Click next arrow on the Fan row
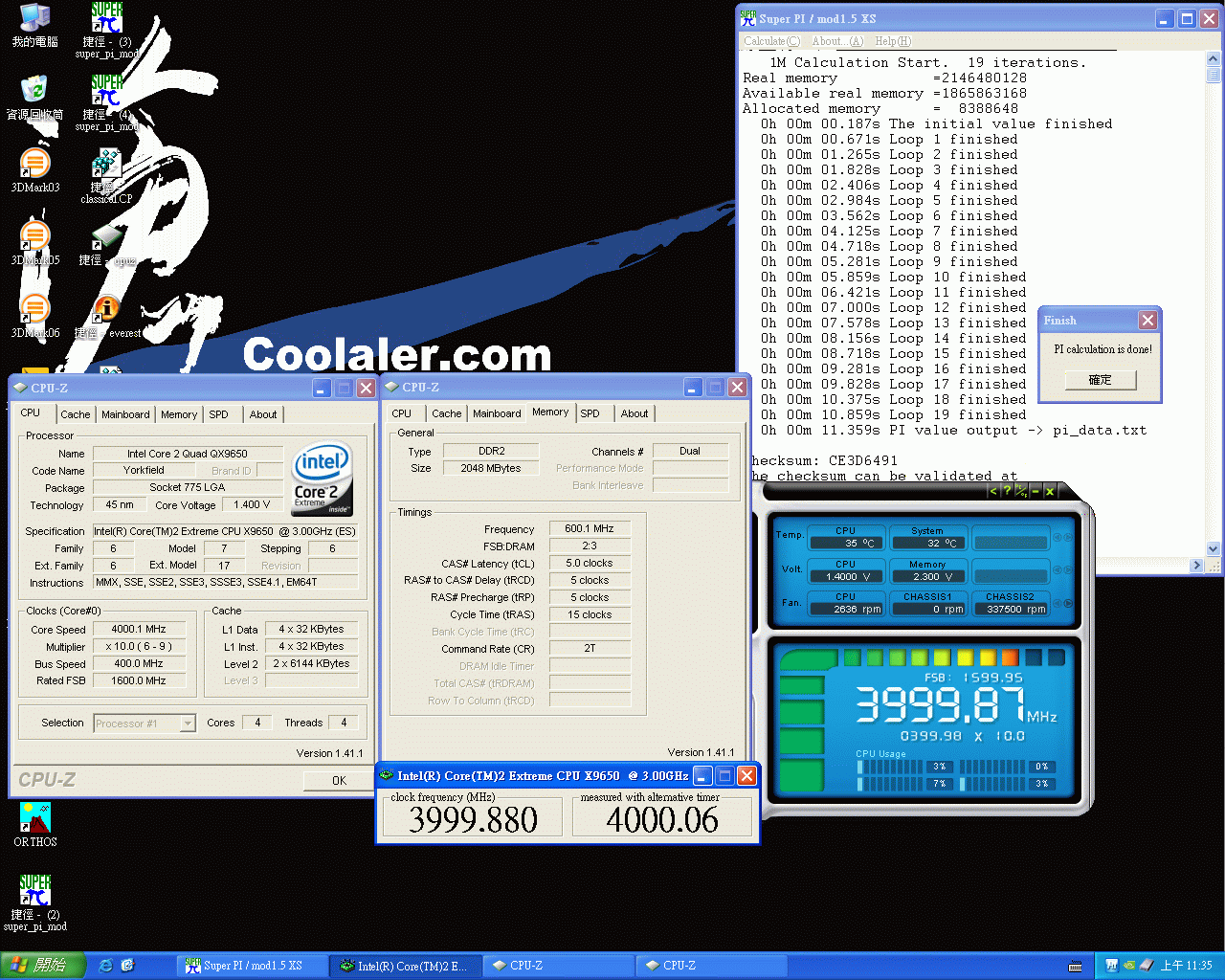Viewport: 1225px width, 980px height. click(1068, 604)
